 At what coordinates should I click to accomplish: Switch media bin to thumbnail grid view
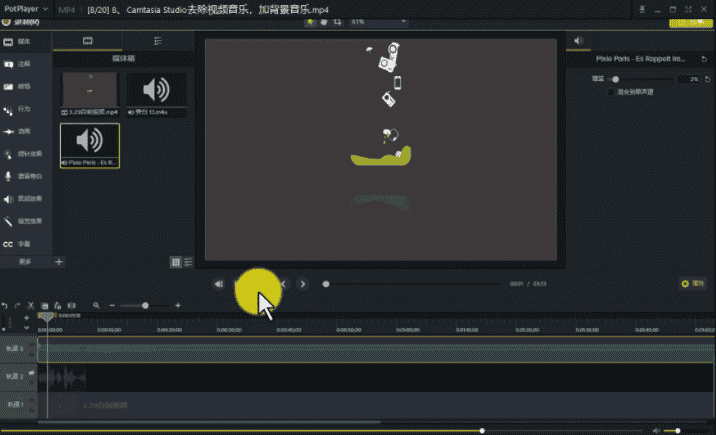tap(176, 262)
